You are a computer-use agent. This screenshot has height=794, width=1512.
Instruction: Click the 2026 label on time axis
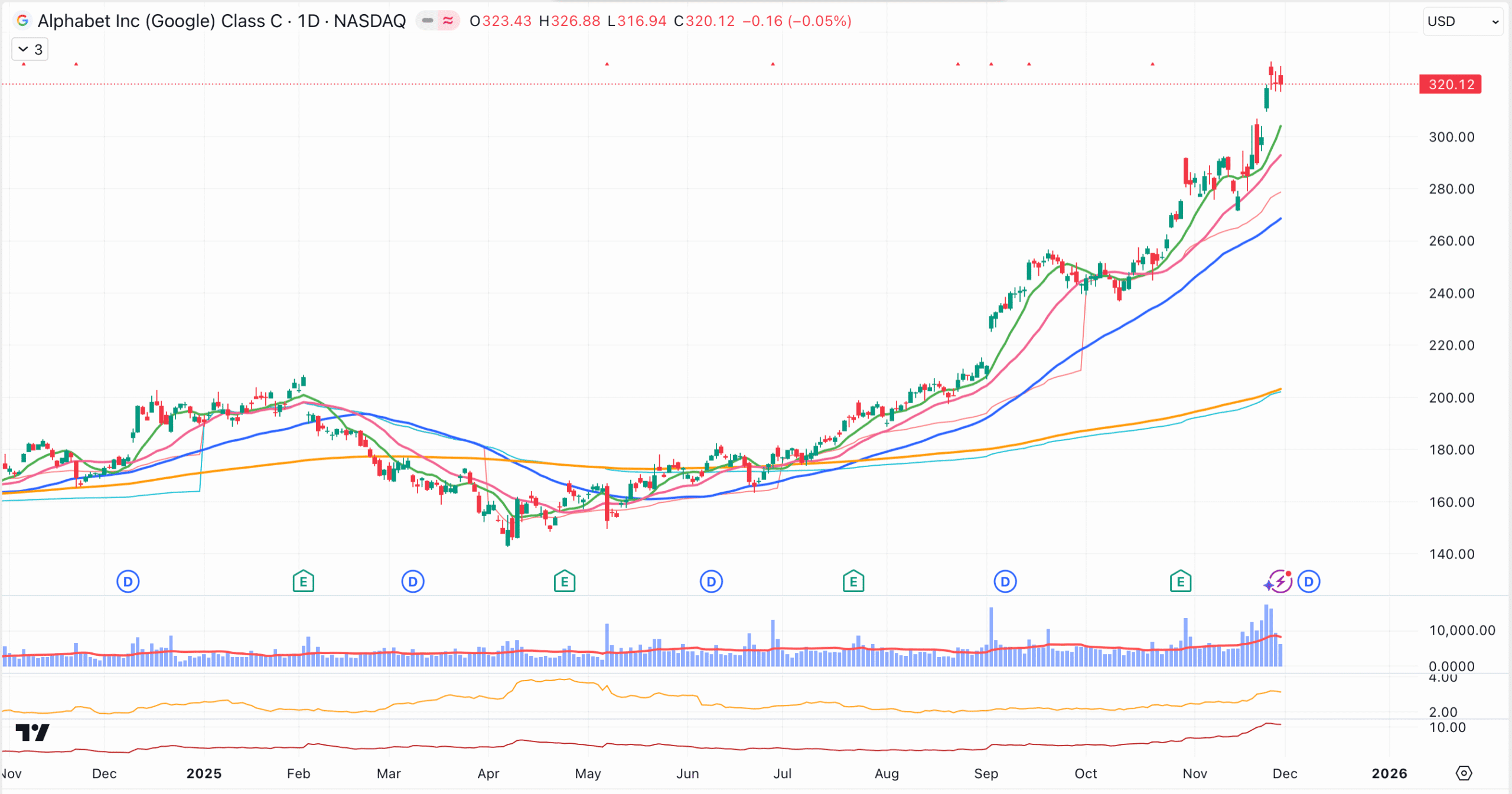pos(1389,773)
